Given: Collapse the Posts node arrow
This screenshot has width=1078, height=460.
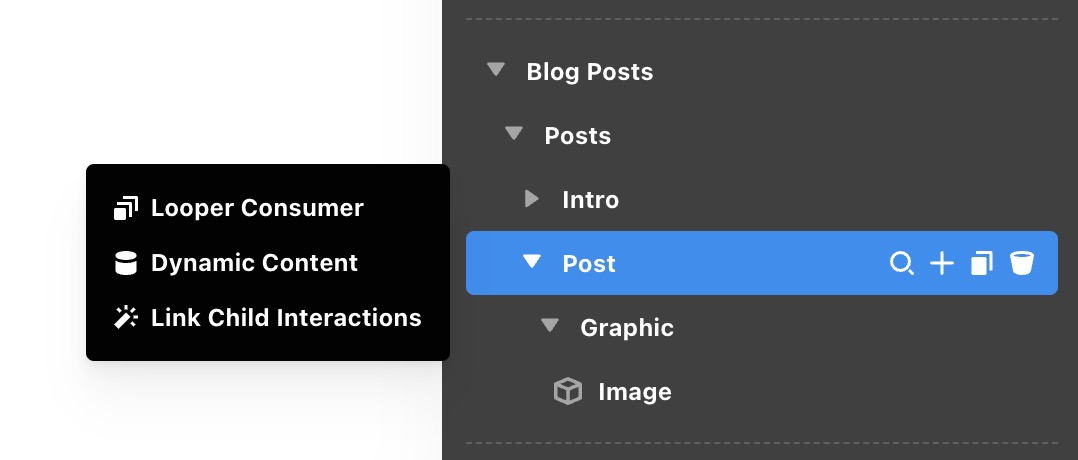Looking at the screenshot, I should [x=514, y=135].
